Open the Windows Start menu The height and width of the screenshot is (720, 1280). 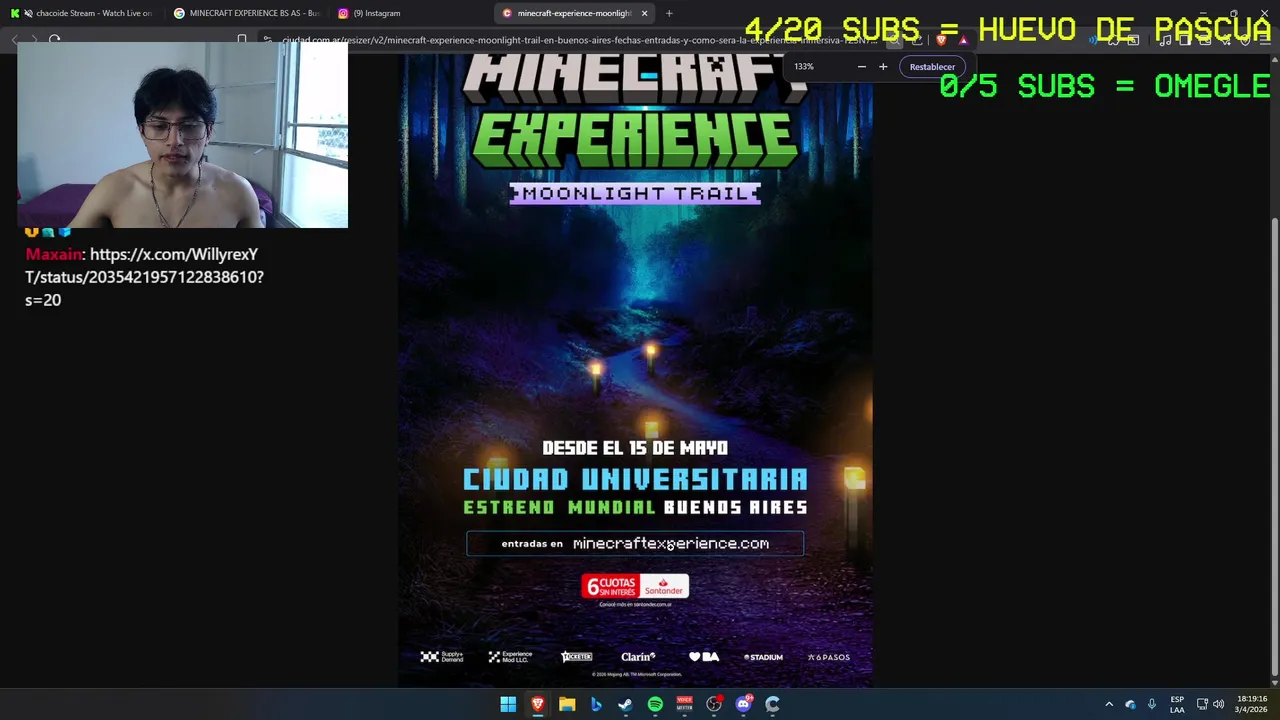[508, 704]
